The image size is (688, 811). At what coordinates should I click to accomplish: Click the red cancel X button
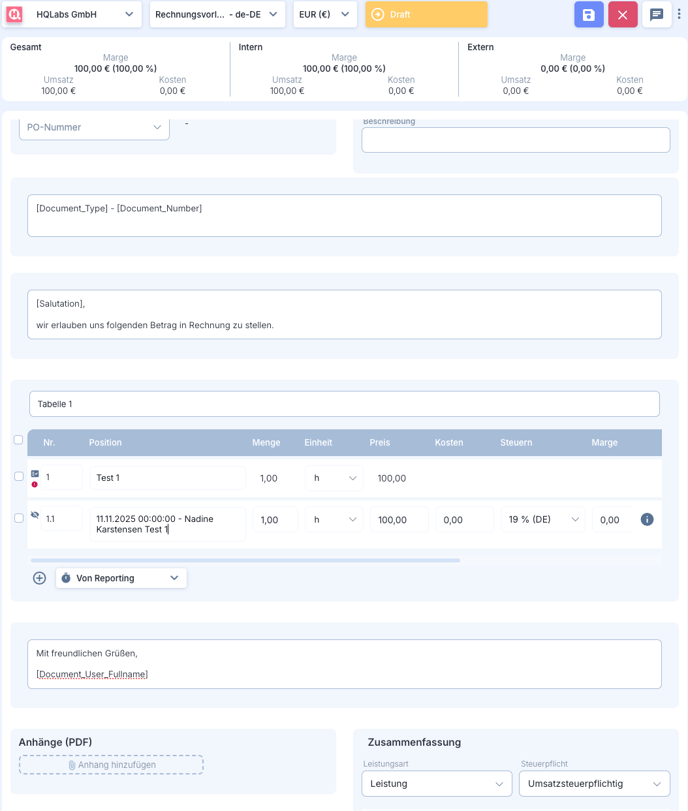622,15
